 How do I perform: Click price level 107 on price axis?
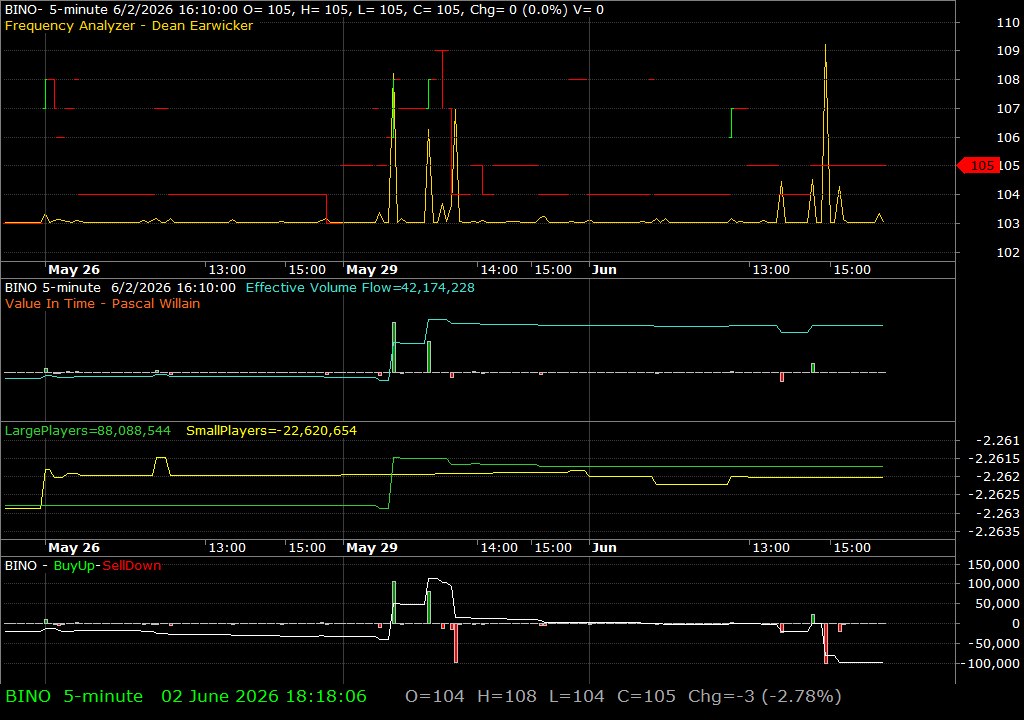coord(1008,108)
